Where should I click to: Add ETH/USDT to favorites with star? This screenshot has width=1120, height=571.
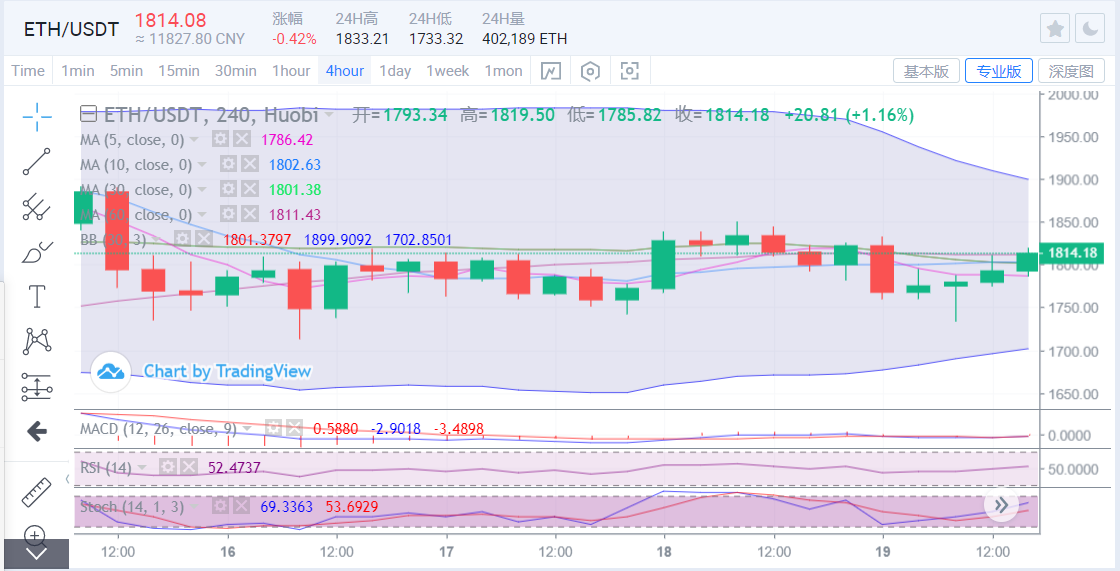(1055, 29)
